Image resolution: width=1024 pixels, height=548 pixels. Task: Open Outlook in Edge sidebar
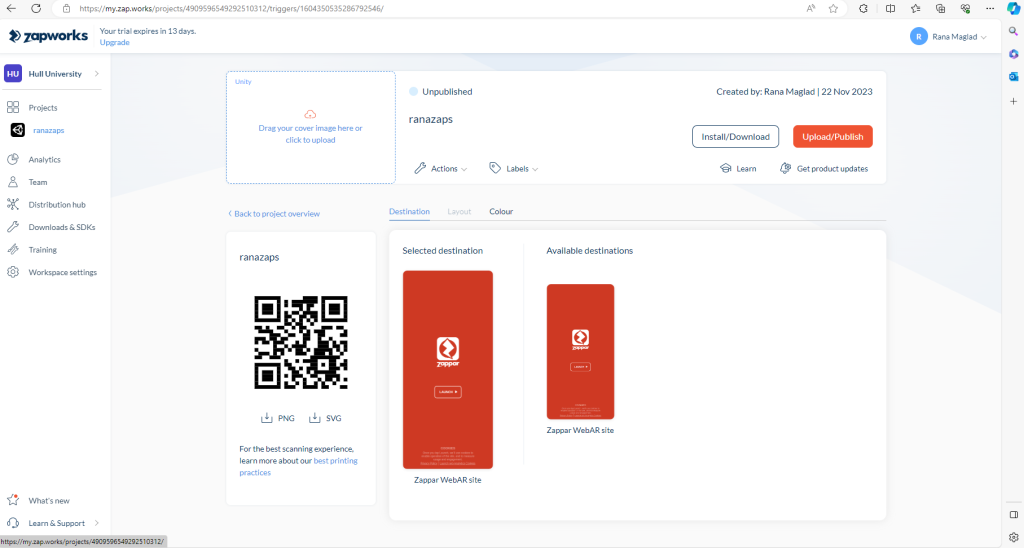coord(1014,76)
